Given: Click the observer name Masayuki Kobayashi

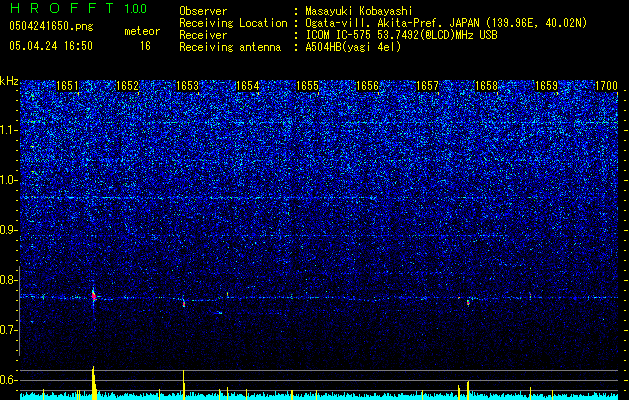Looking at the screenshot, I should pos(359,11).
